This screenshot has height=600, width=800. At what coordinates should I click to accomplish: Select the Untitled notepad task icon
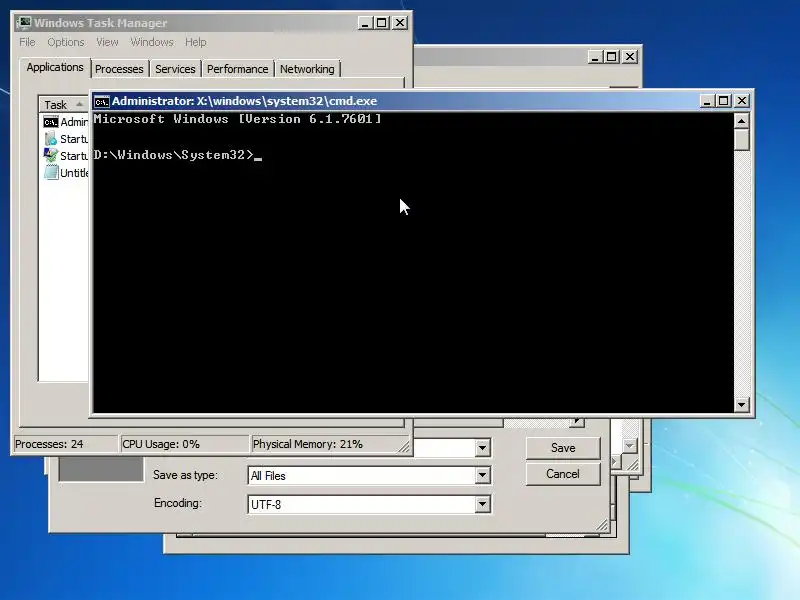point(51,172)
